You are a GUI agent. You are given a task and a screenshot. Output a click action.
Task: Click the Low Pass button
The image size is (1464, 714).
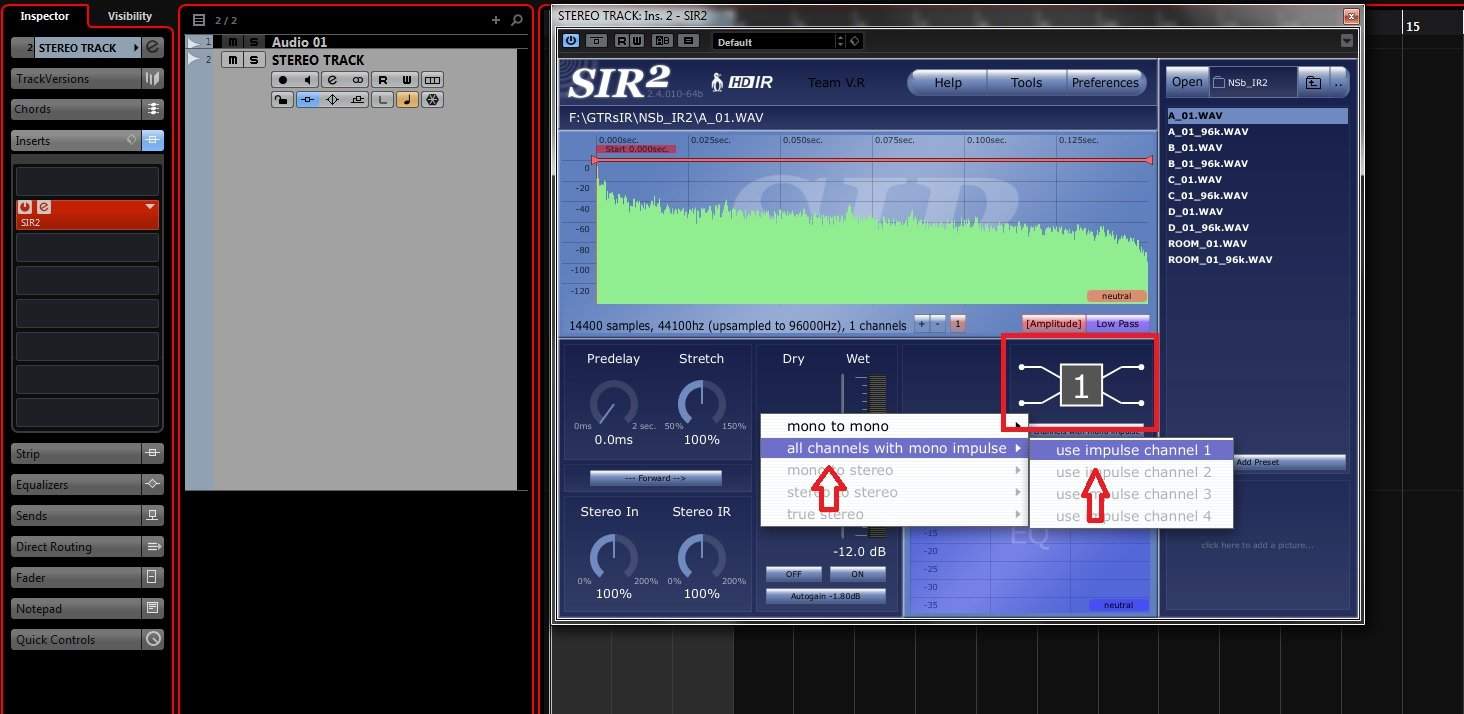click(x=1117, y=324)
